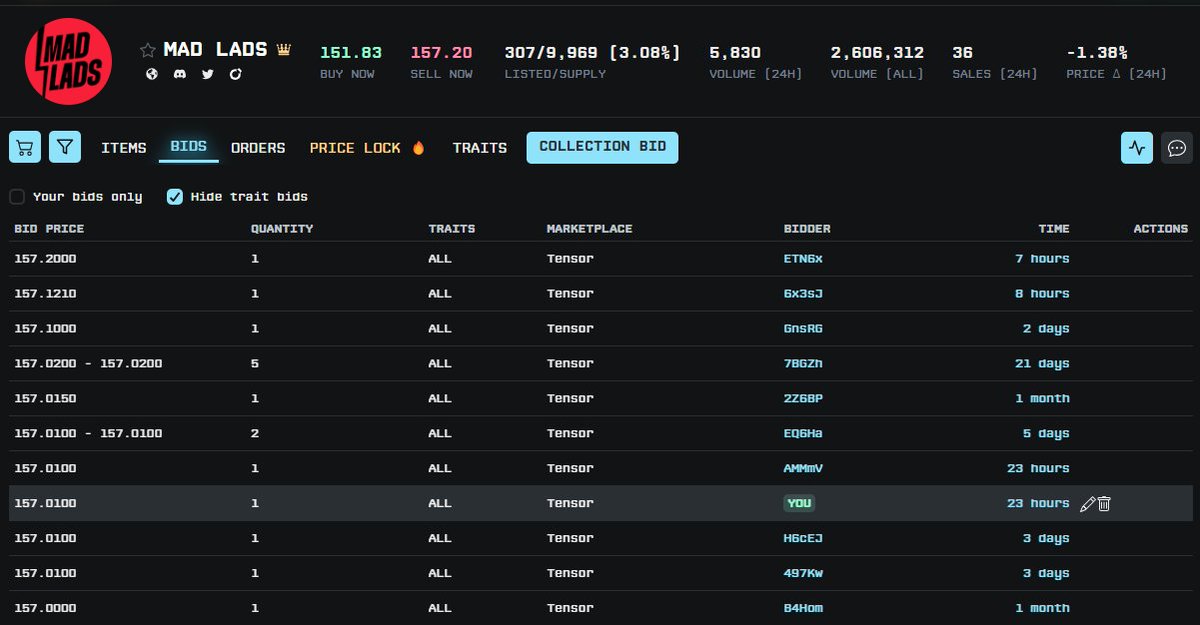Image resolution: width=1200 pixels, height=625 pixels.
Task: Select the 157.2000 bid price
Action: coord(45,259)
